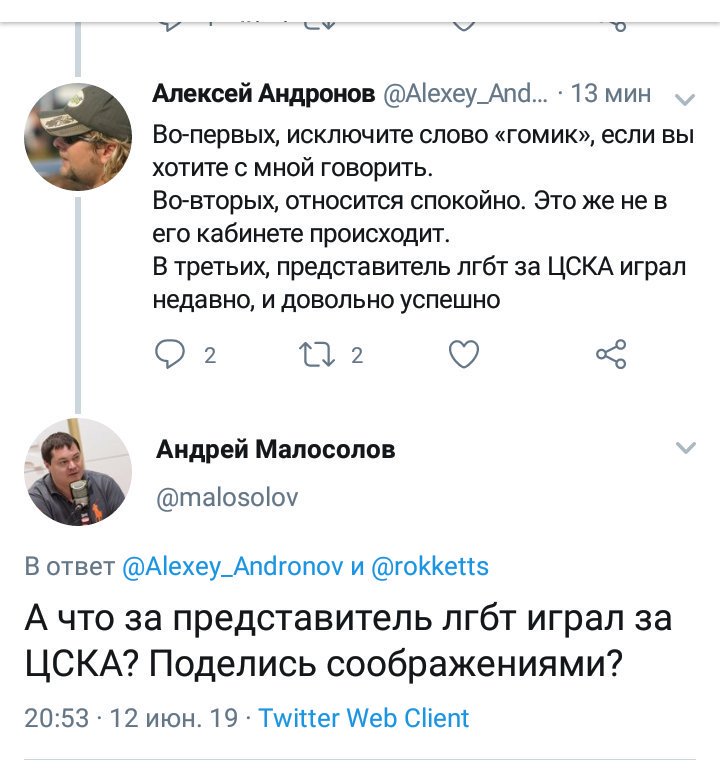Viewport: 720px width, 779px height.
Task: Open the chevron menu beside Андрей Малосолов
Action: [686, 448]
